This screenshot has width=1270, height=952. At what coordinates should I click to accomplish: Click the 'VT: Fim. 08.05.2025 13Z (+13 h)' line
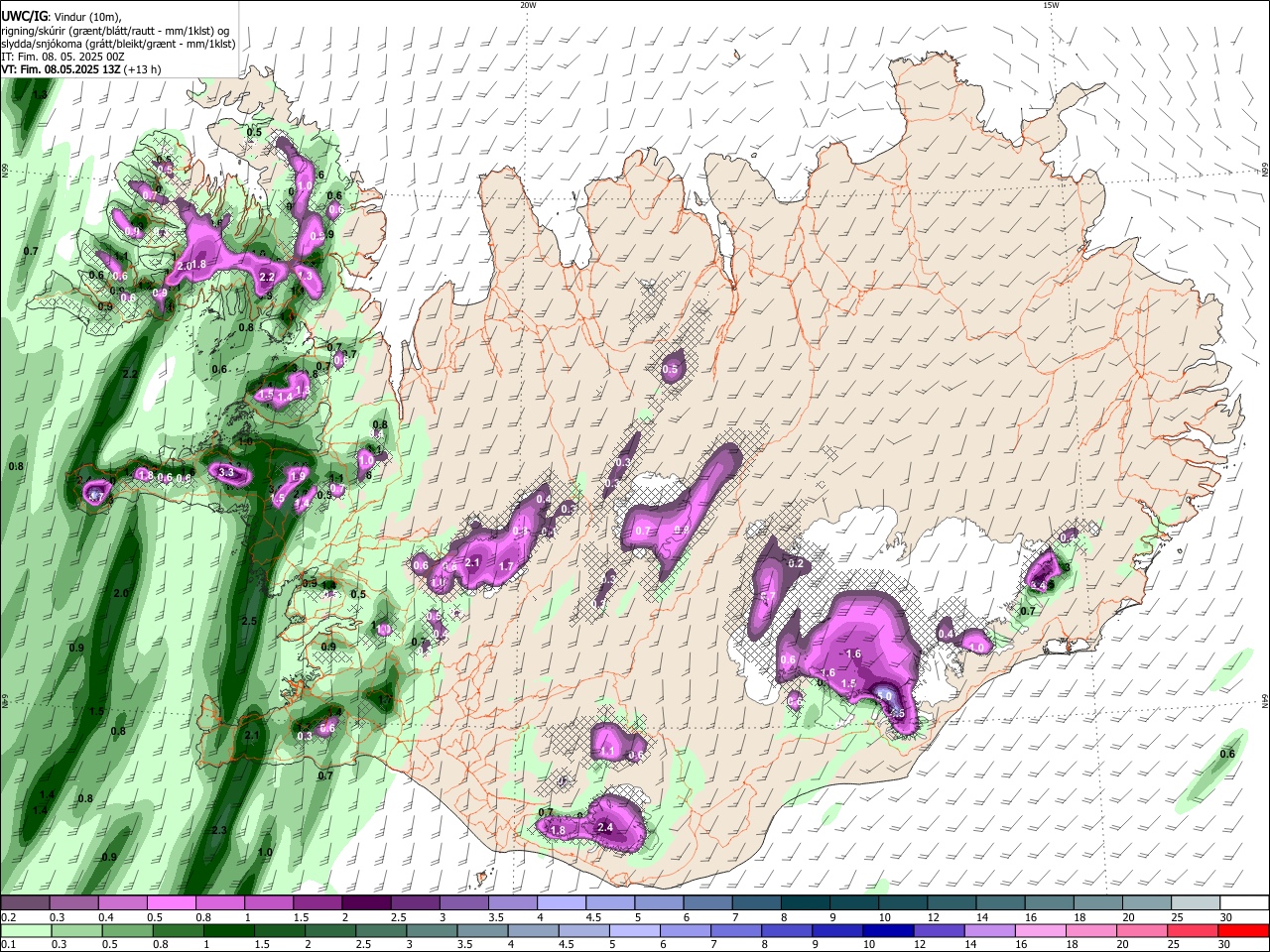(x=81, y=70)
